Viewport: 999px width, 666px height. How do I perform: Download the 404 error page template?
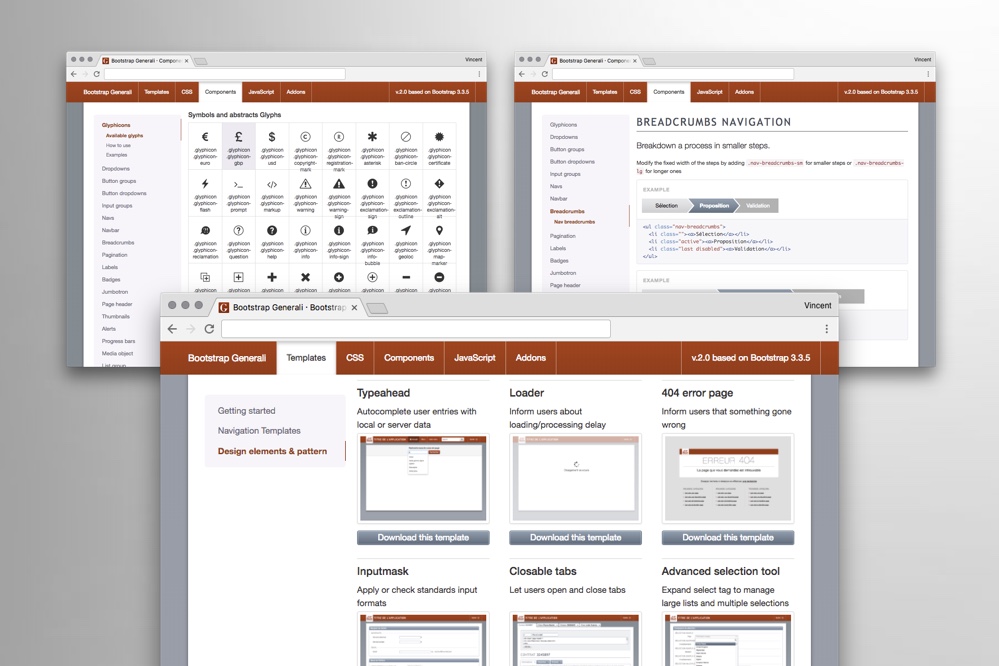(x=728, y=538)
